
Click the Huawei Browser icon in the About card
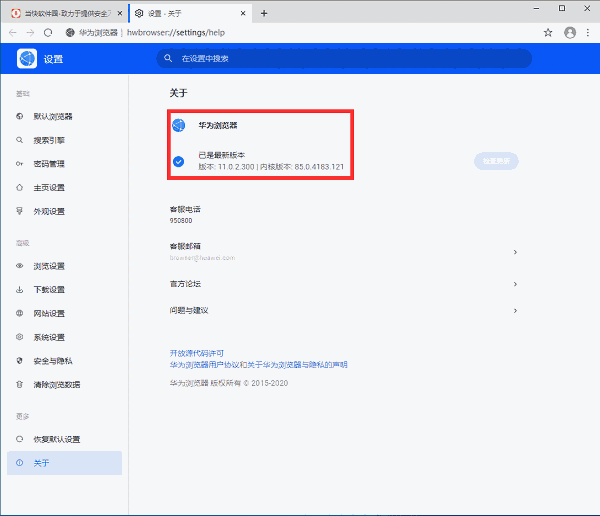[178, 125]
